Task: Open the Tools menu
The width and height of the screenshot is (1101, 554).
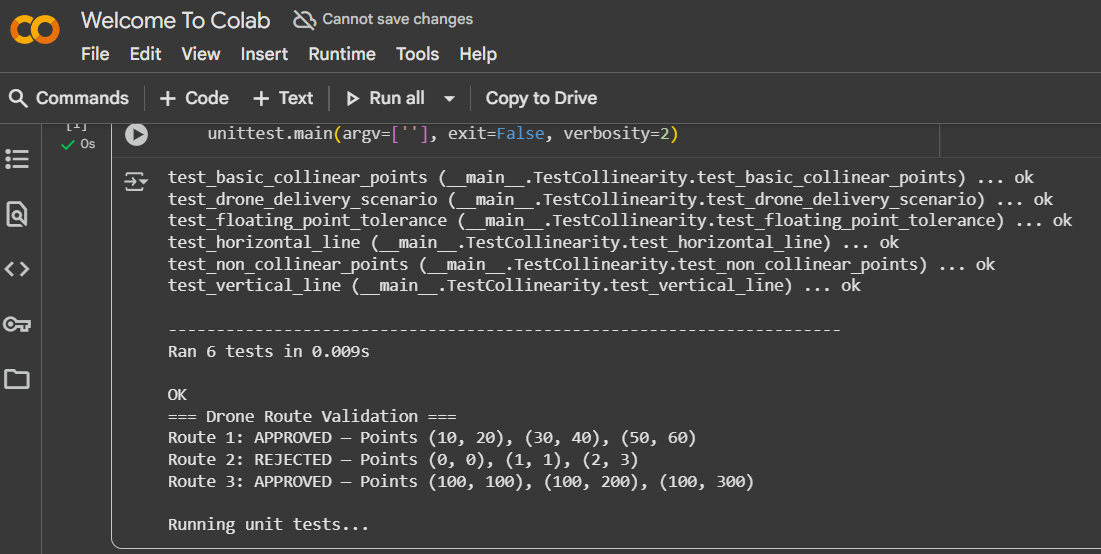Action: (417, 54)
